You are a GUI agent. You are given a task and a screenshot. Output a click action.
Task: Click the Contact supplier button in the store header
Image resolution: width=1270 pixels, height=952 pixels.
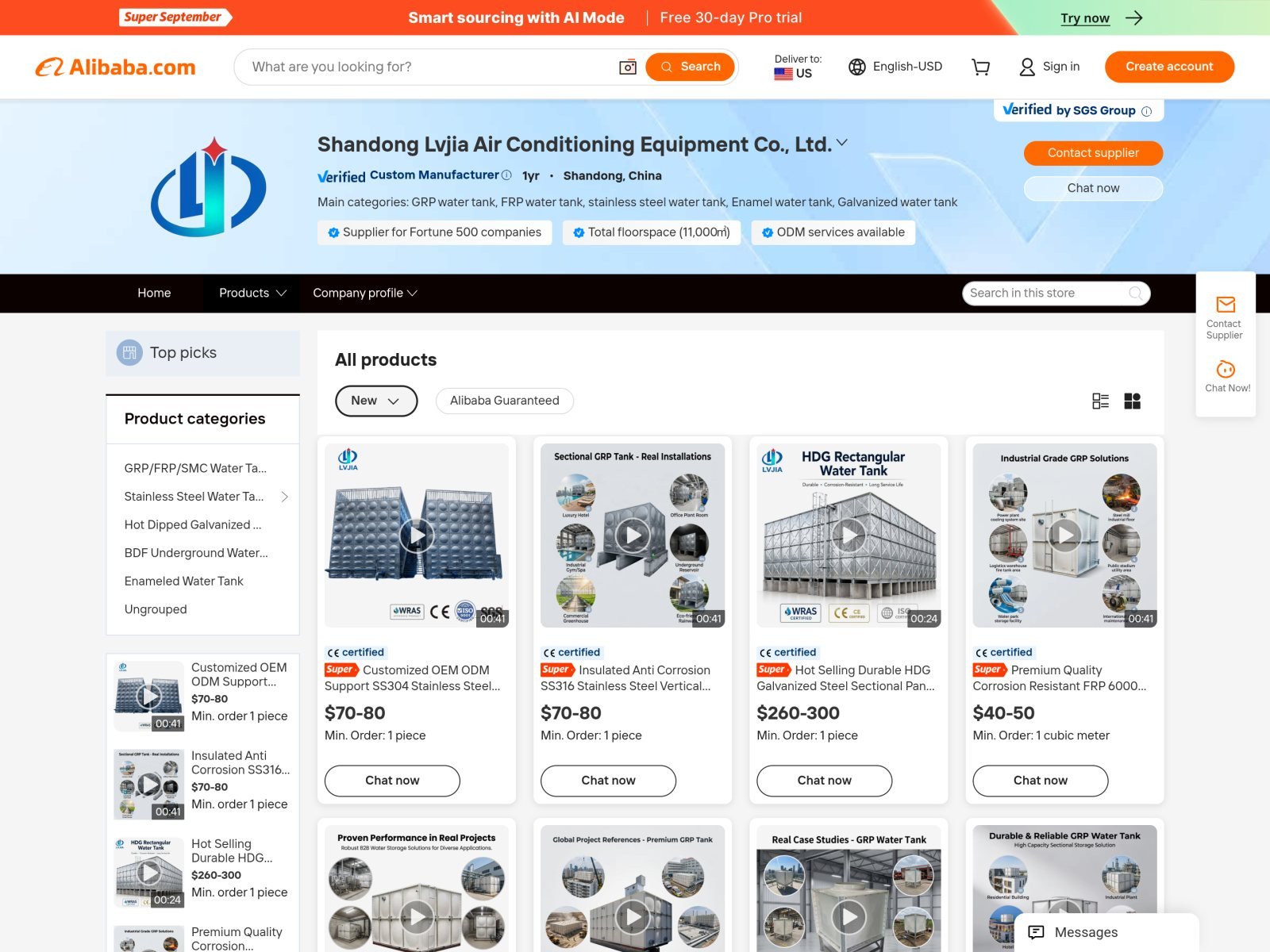point(1093,153)
